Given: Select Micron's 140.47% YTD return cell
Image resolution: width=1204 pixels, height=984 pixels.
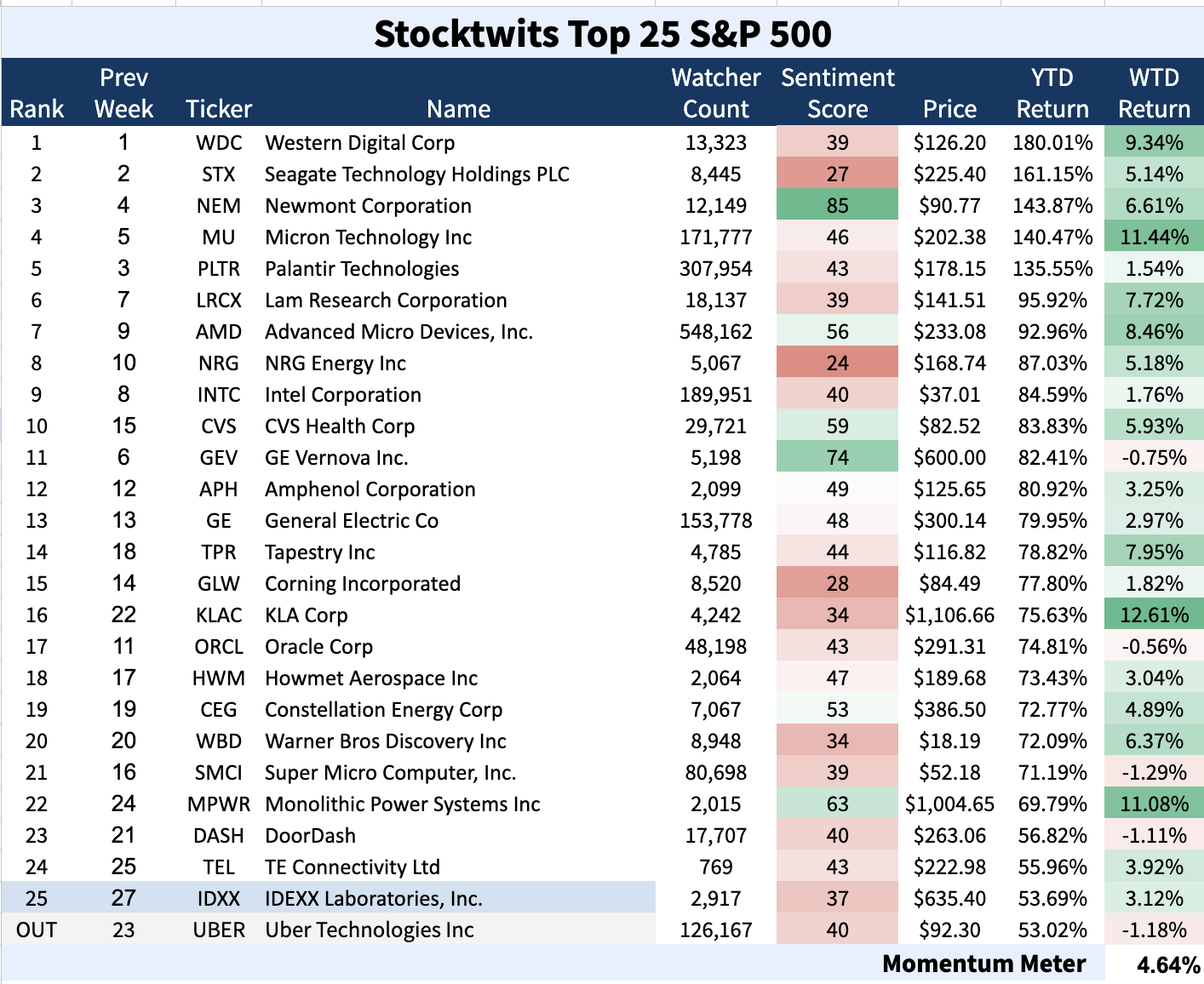Looking at the screenshot, I should [x=1052, y=237].
